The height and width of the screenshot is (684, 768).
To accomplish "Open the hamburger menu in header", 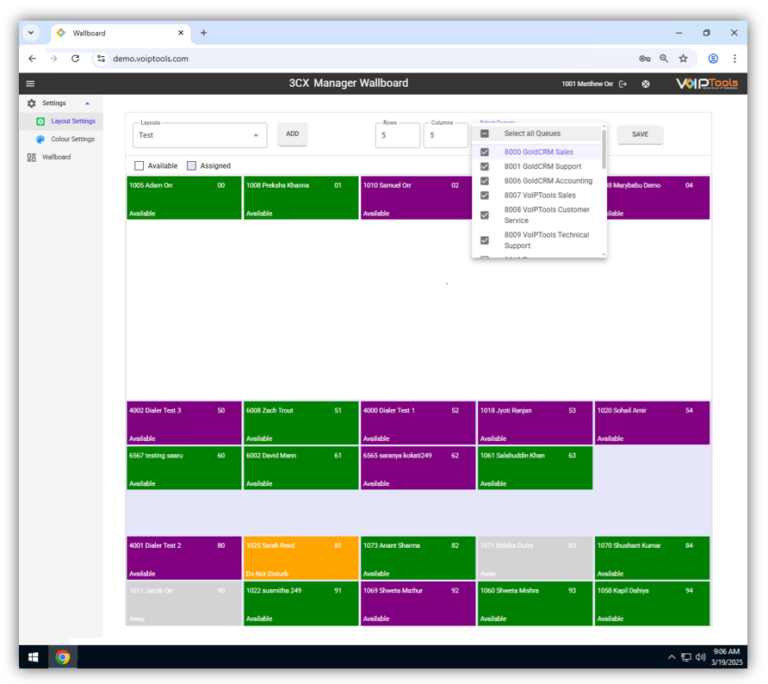I will point(30,84).
